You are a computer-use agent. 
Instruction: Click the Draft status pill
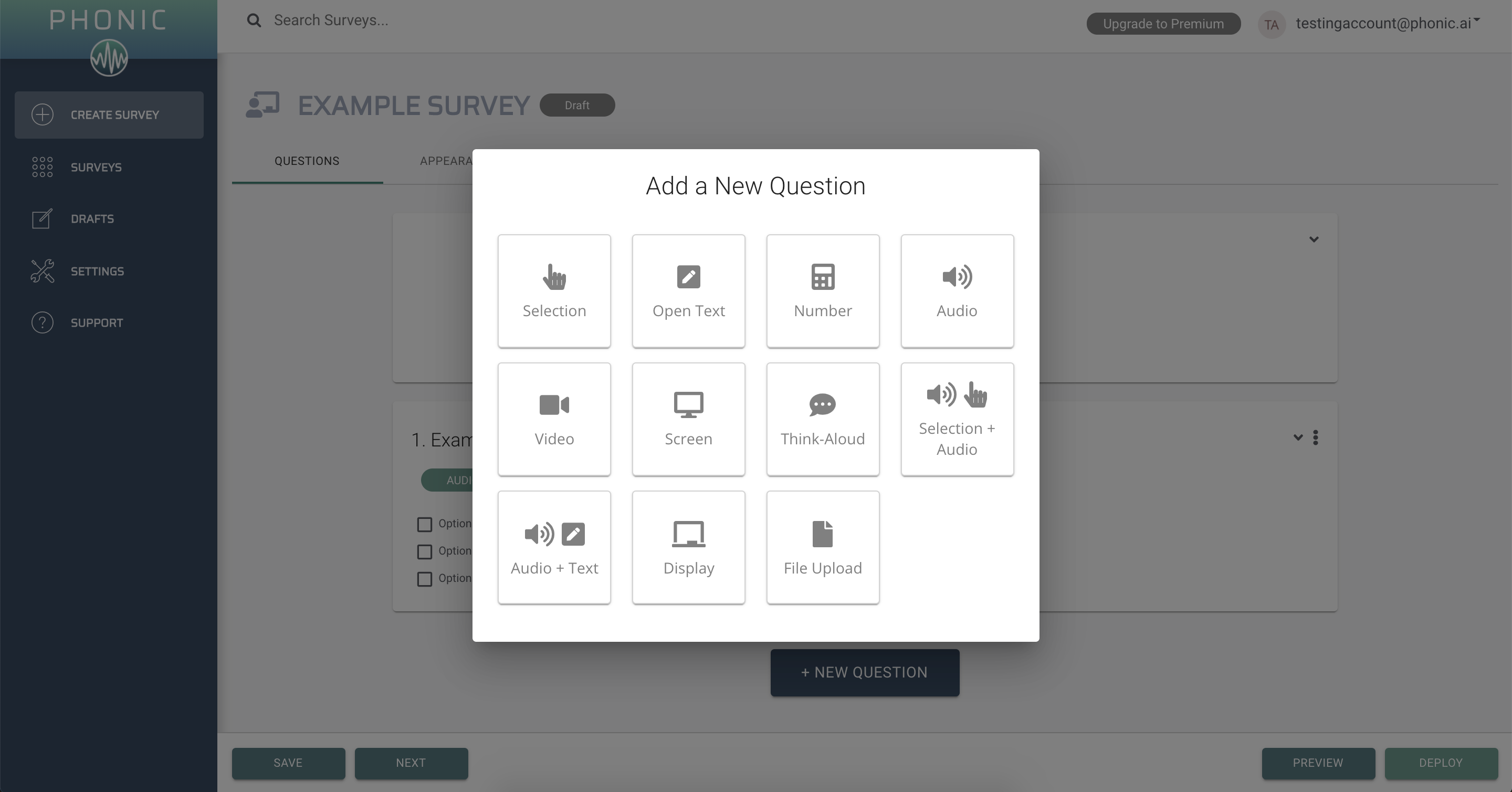pos(577,105)
